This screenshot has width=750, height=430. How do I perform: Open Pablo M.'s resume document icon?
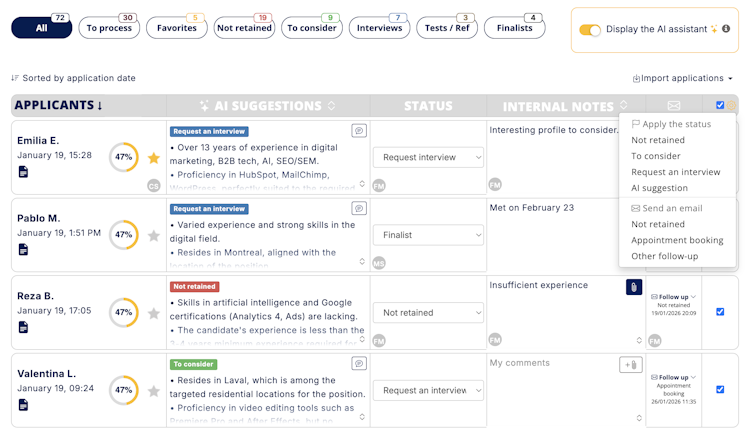pyautogui.click(x=23, y=250)
